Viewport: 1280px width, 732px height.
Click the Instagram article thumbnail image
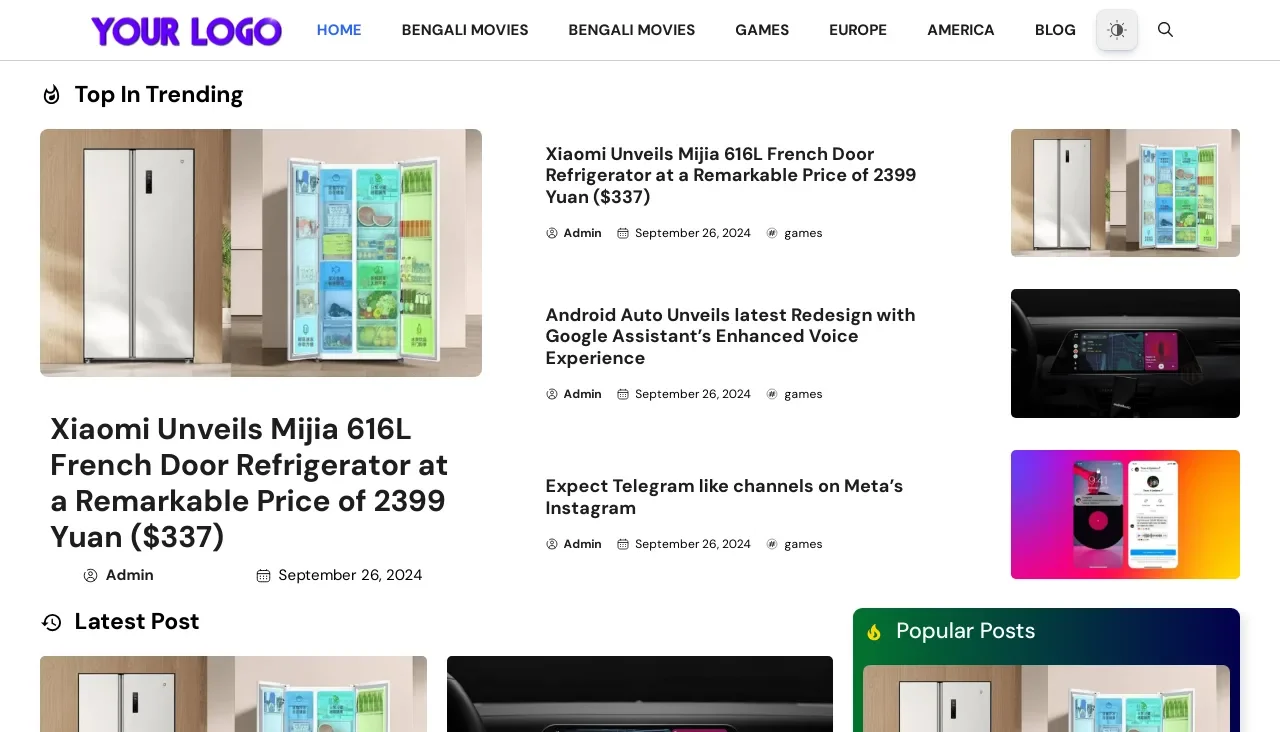(1125, 514)
